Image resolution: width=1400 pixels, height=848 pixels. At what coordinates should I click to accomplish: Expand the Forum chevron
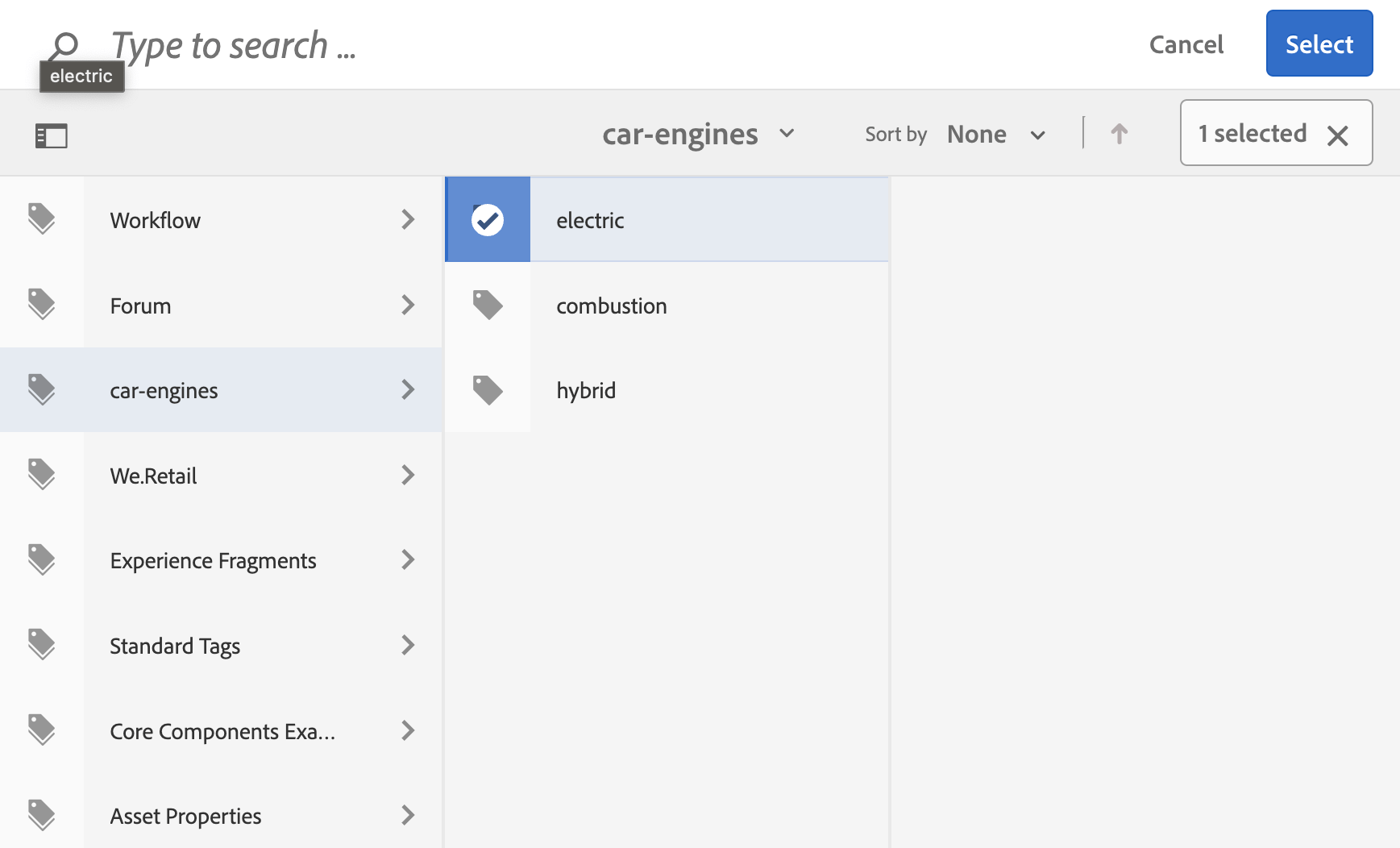[408, 305]
